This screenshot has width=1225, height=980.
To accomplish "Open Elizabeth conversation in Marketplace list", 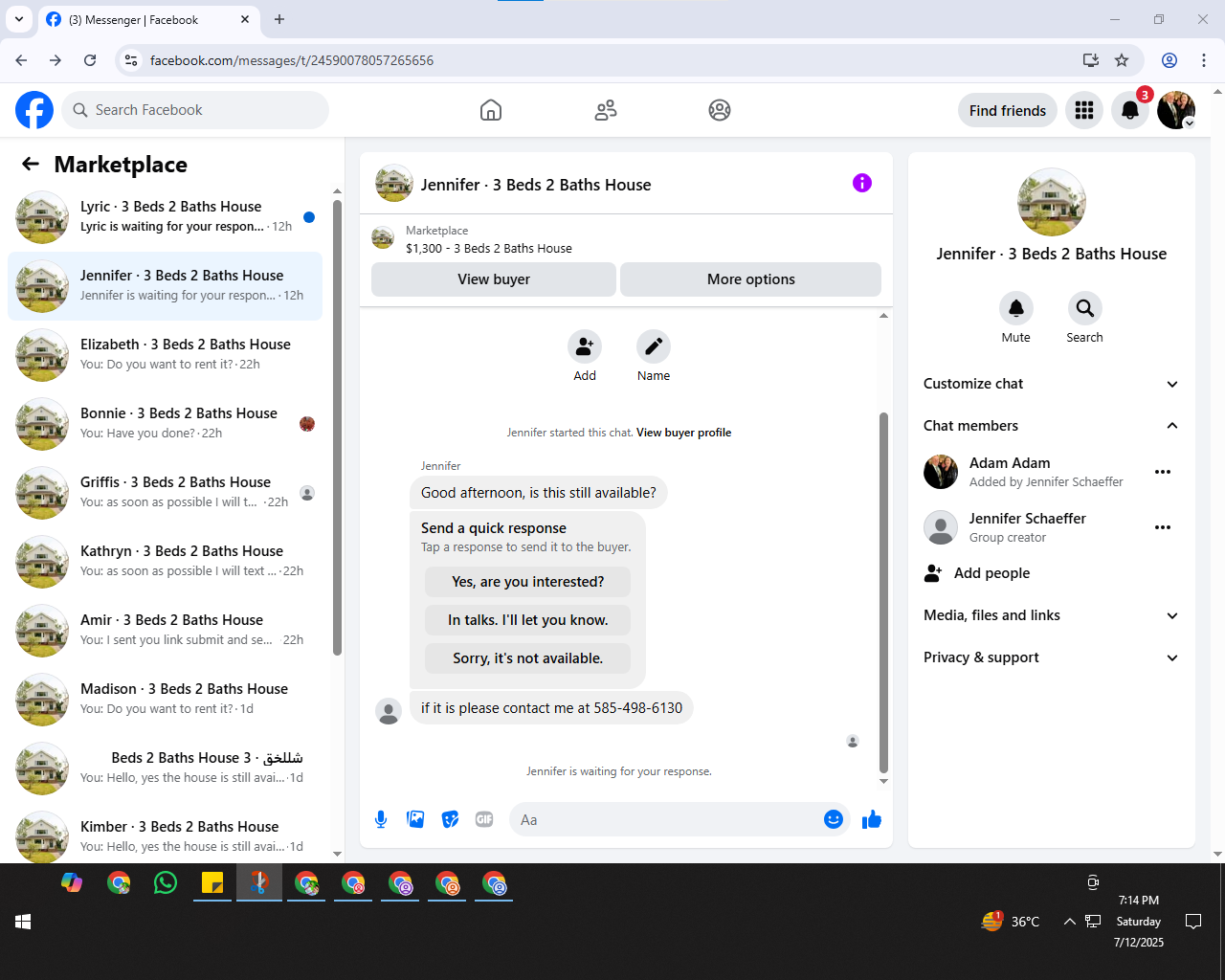I will pyautogui.click(x=165, y=355).
